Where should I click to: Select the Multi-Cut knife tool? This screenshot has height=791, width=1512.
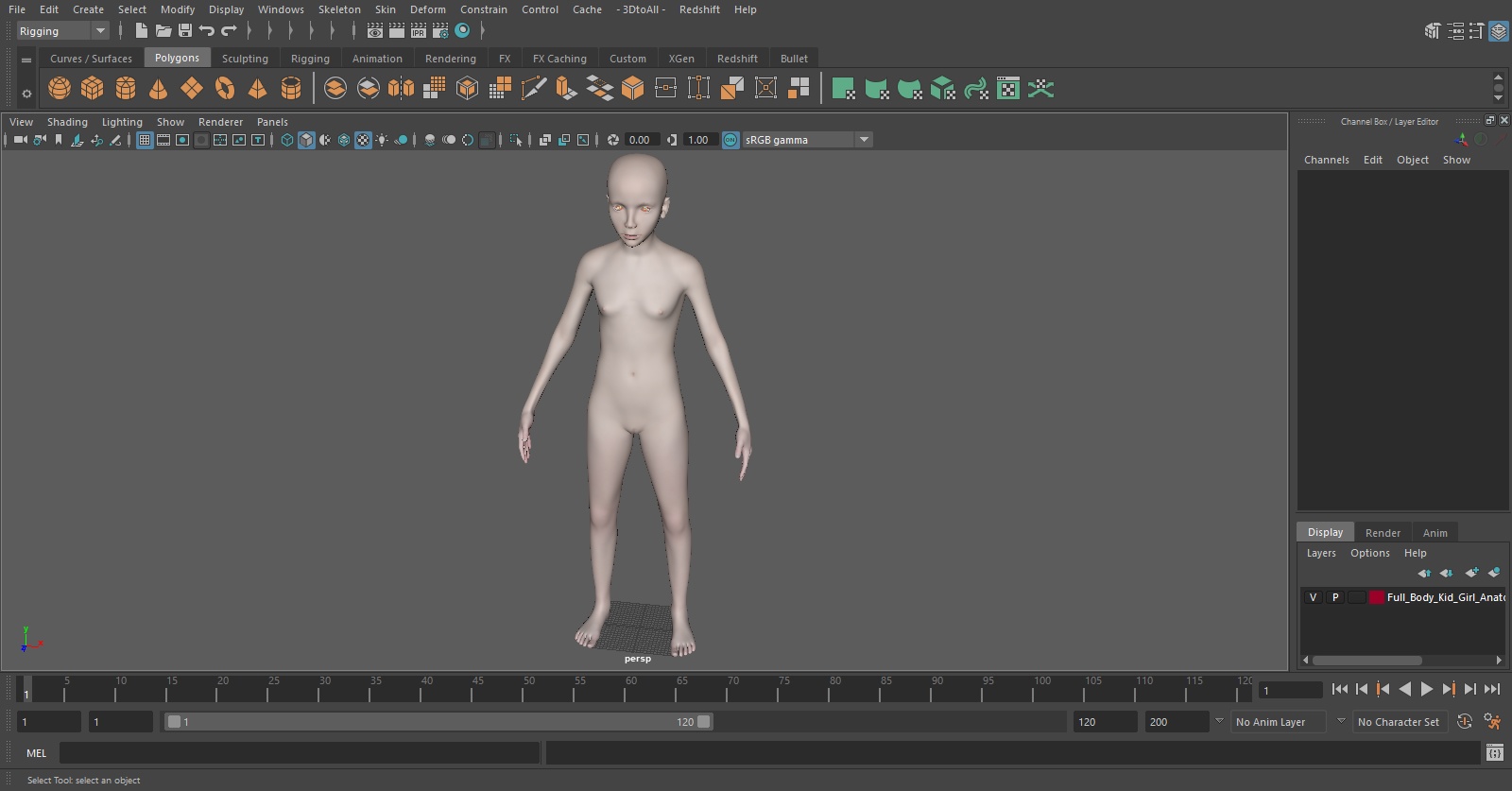pos(534,89)
